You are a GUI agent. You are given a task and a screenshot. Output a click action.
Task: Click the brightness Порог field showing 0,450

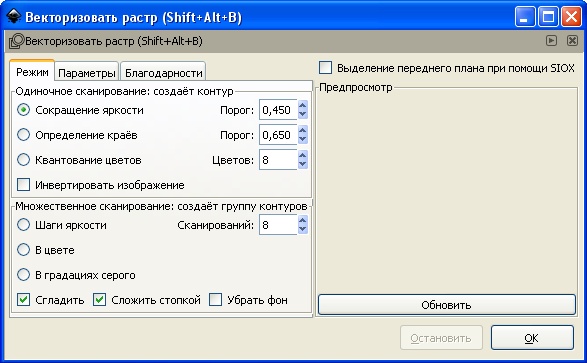tap(278, 110)
